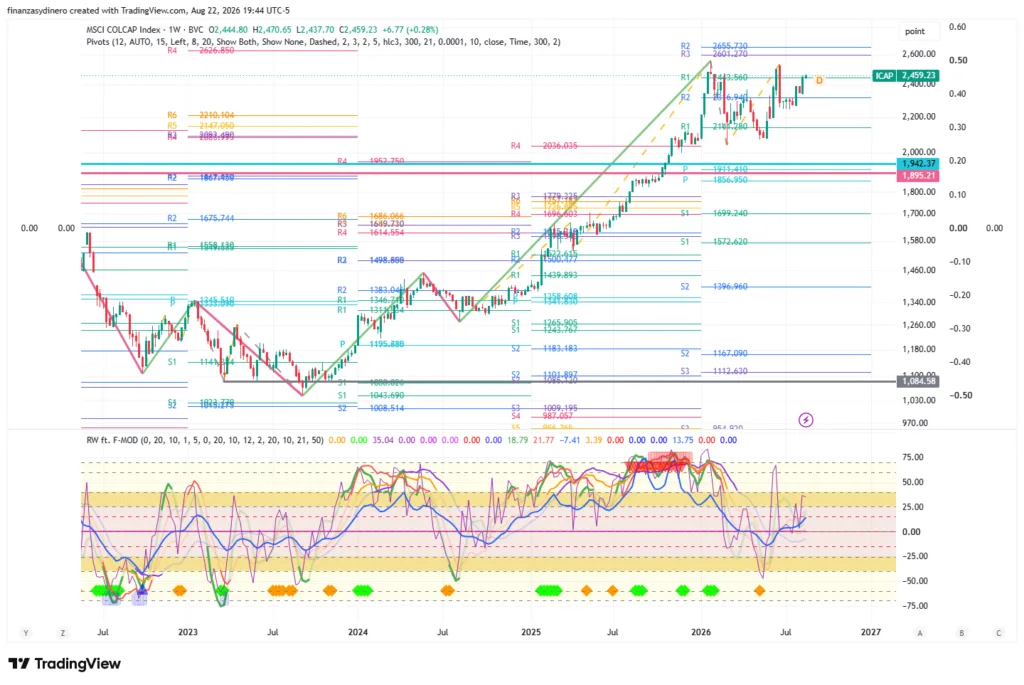Click the 2025 label on the time axis
Viewport: 1024px width, 685px height.
[531, 632]
